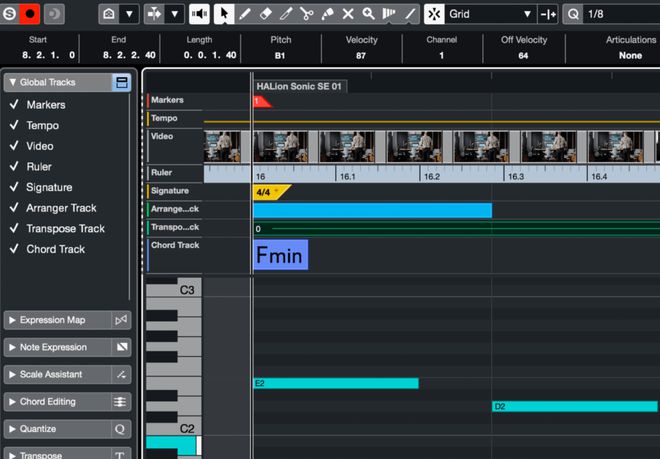Screen dimensions: 660x459
Task: Select the Draw pencil tool
Action: click(x=245, y=14)
